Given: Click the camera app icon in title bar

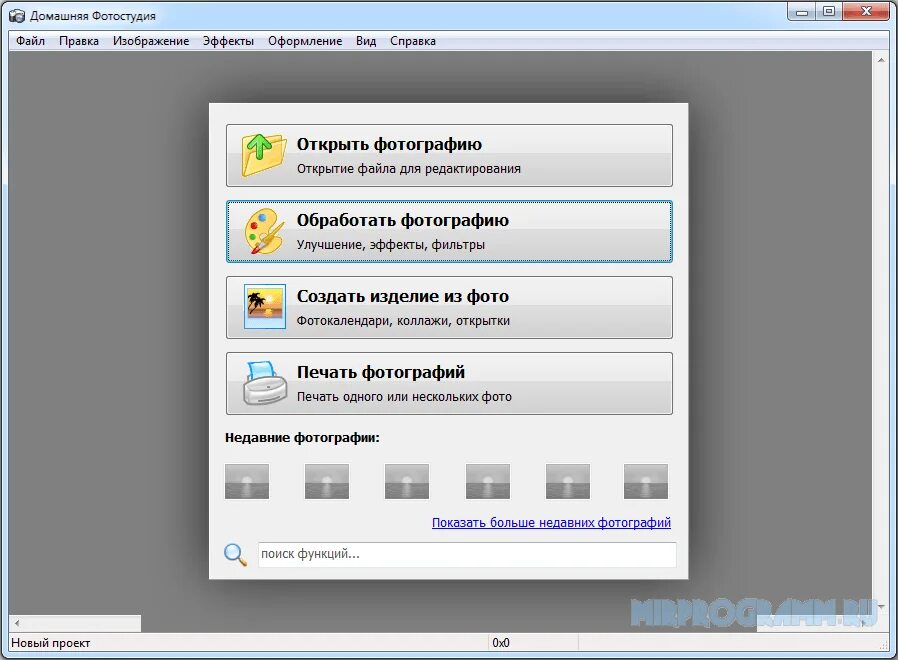Looking at the screenshot, I should tap(17, 15).
